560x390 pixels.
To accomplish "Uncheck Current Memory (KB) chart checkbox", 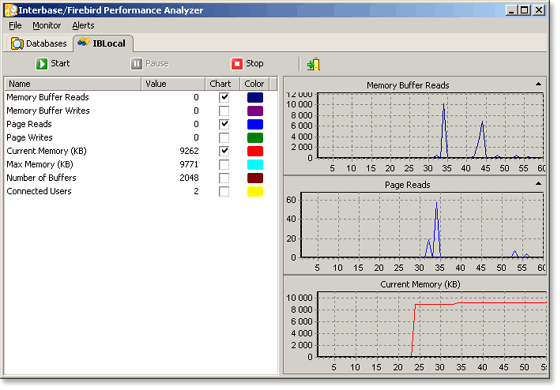I will (224, 151).
